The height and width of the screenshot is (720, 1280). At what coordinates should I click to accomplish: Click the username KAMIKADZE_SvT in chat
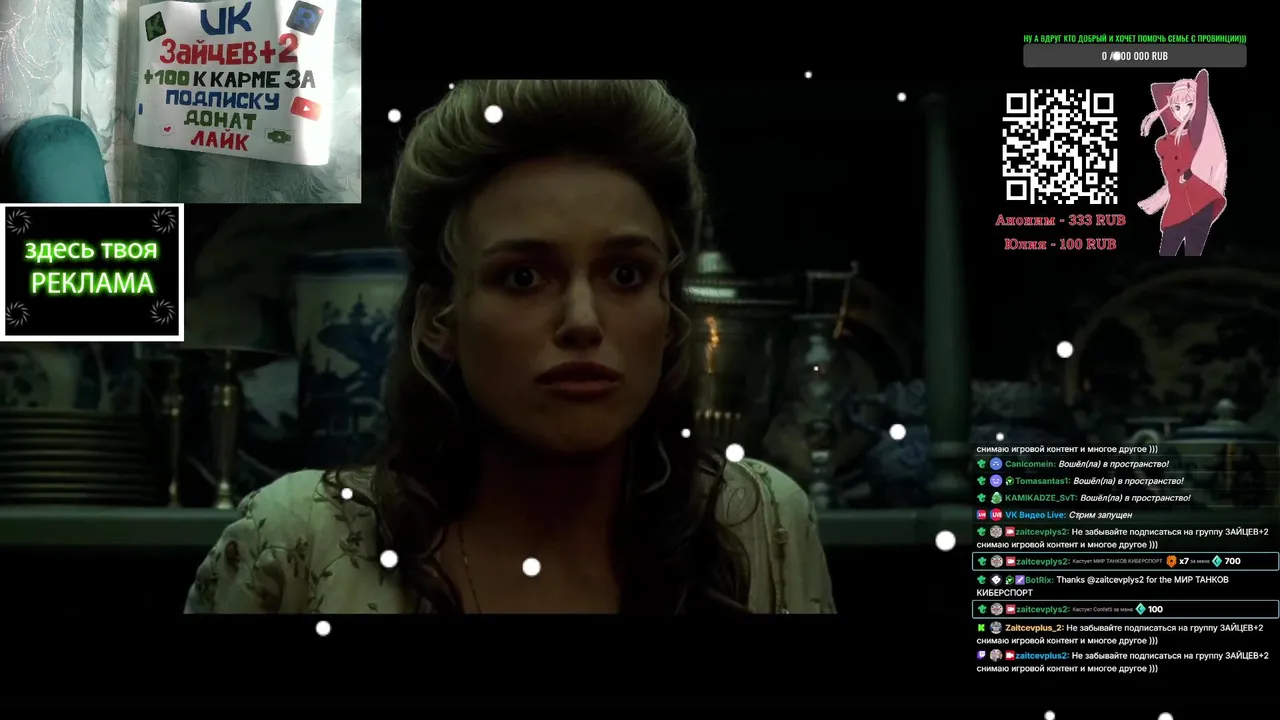coord(1041,498)
